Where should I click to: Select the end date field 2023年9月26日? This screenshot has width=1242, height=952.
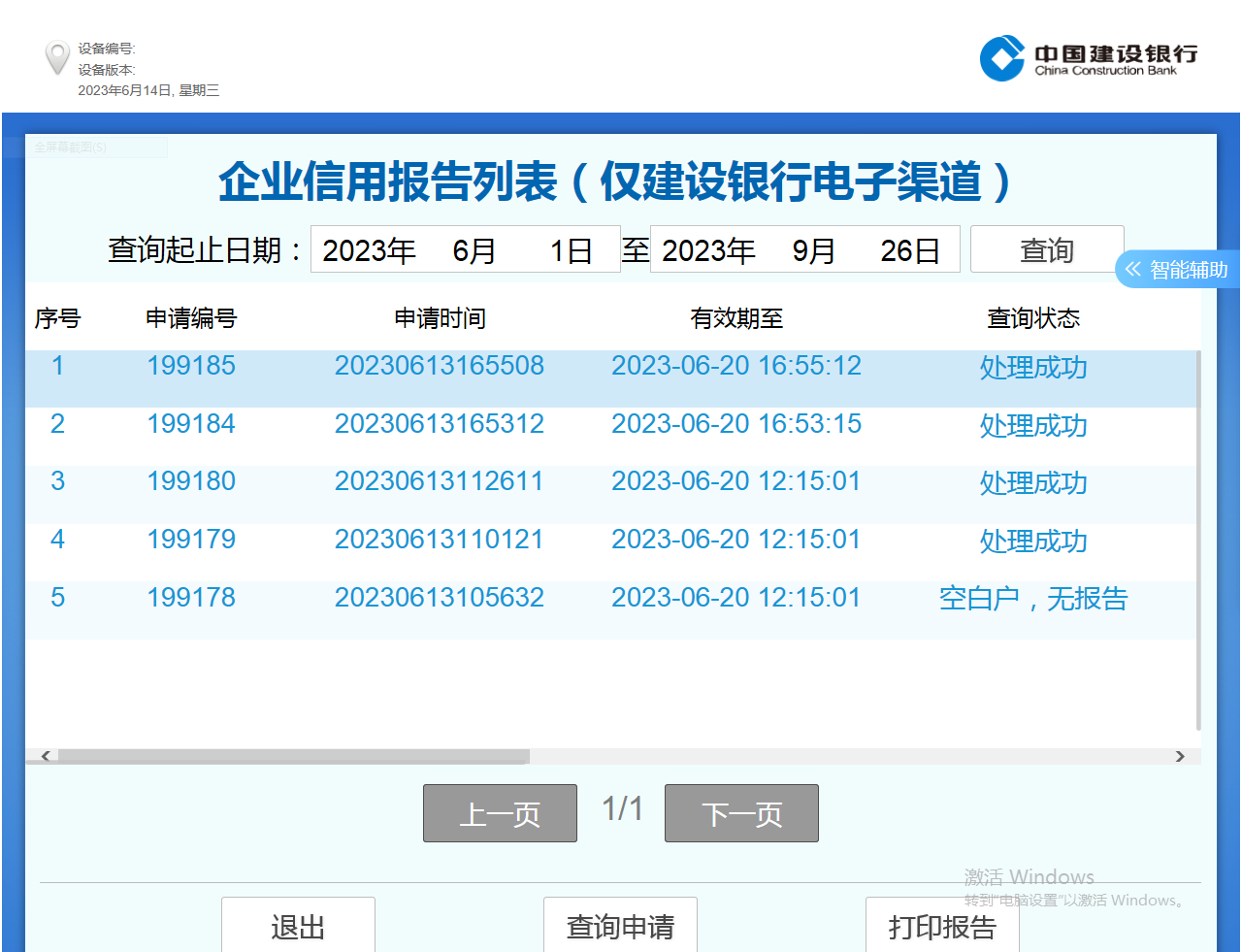coord(804,250)
